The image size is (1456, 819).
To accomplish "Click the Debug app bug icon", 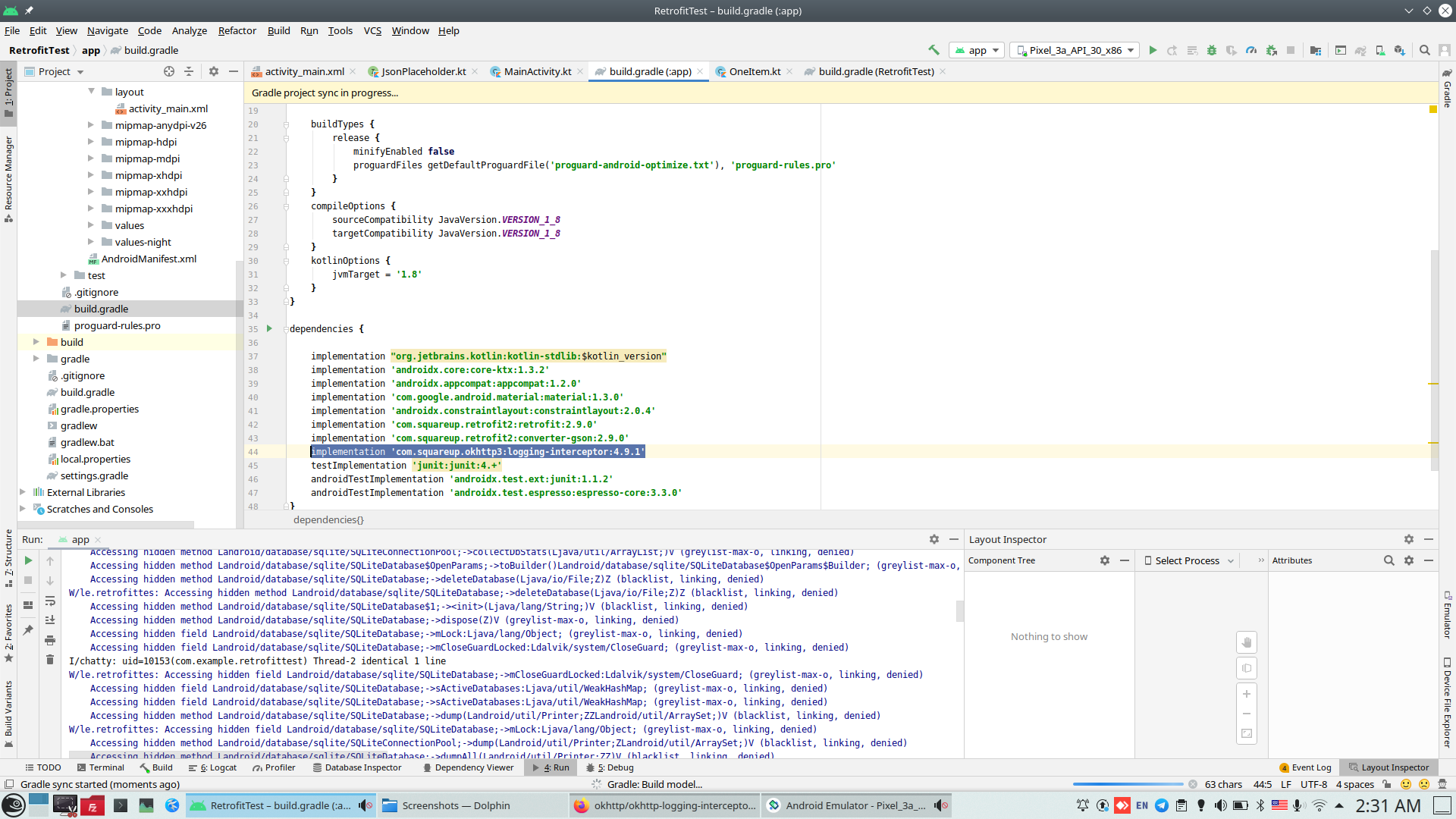I will coord(1212,50).
